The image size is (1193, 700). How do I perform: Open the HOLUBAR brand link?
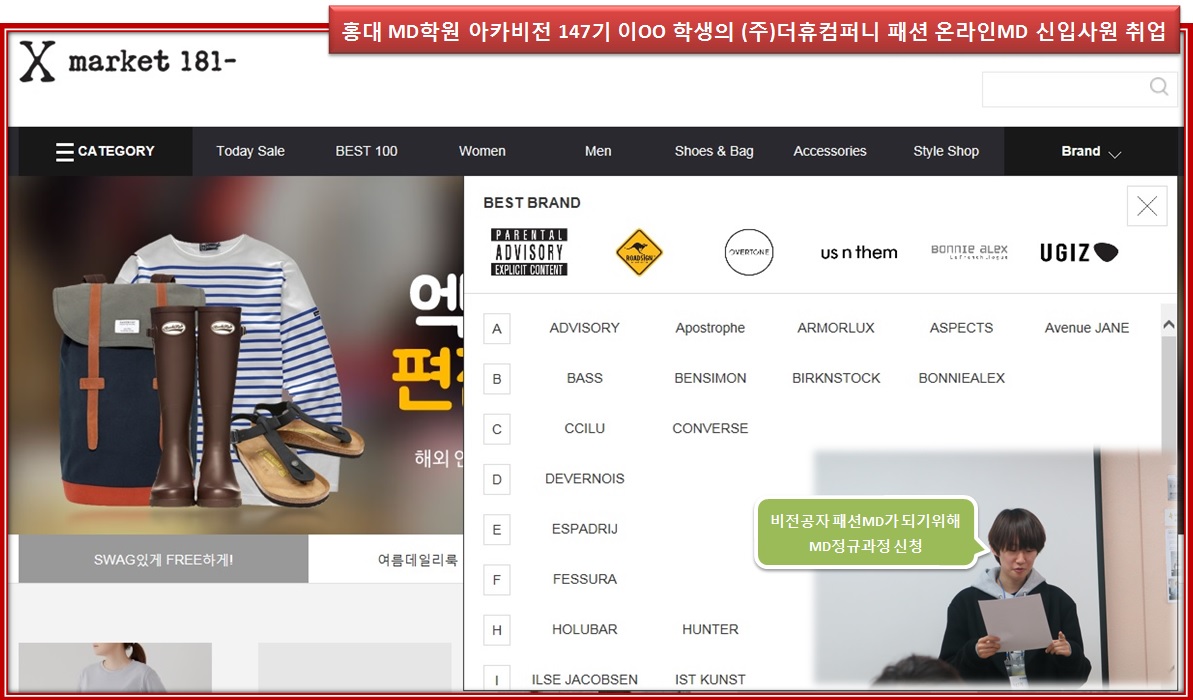(x=584, y=629)
